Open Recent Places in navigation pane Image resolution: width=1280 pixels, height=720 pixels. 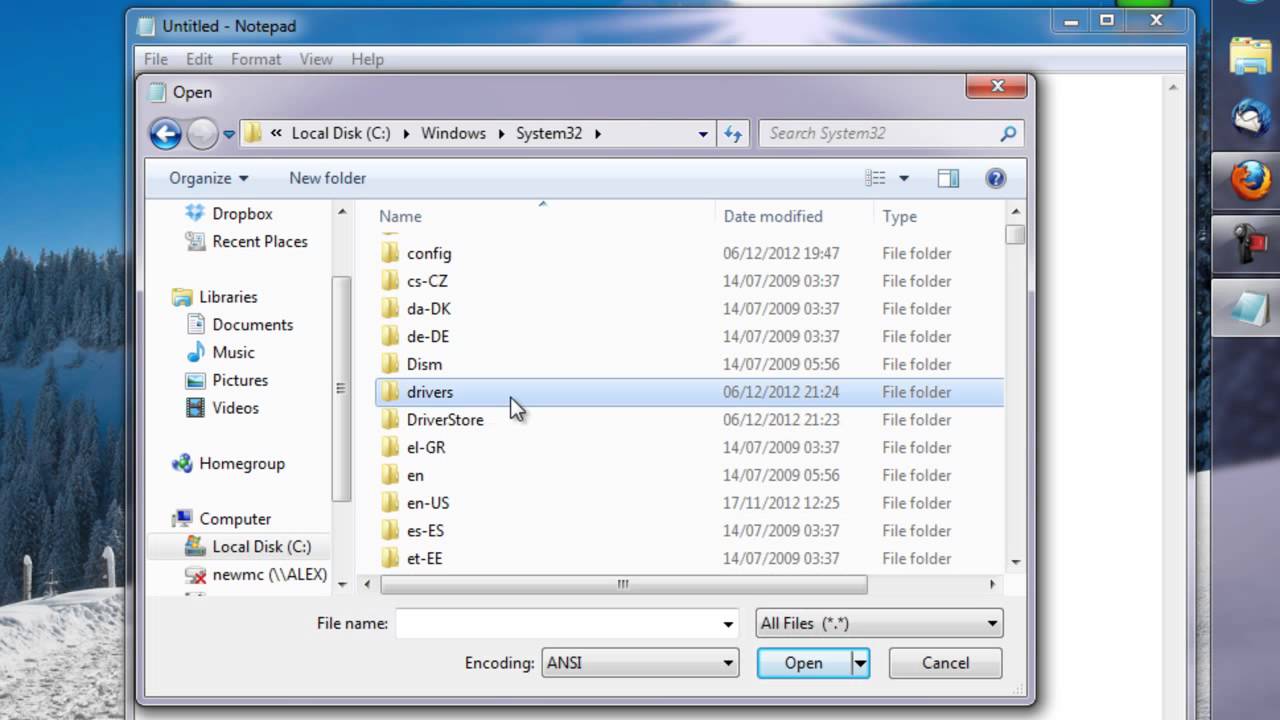tap(246, 241)
